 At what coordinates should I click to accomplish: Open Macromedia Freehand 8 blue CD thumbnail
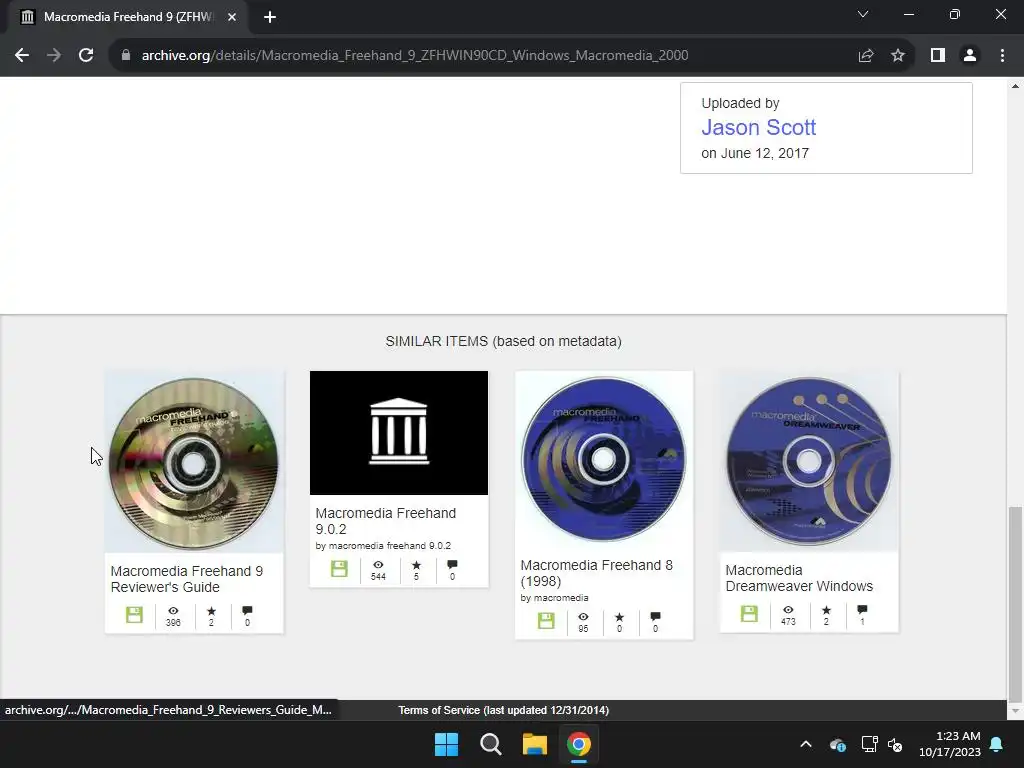(604, 460)
